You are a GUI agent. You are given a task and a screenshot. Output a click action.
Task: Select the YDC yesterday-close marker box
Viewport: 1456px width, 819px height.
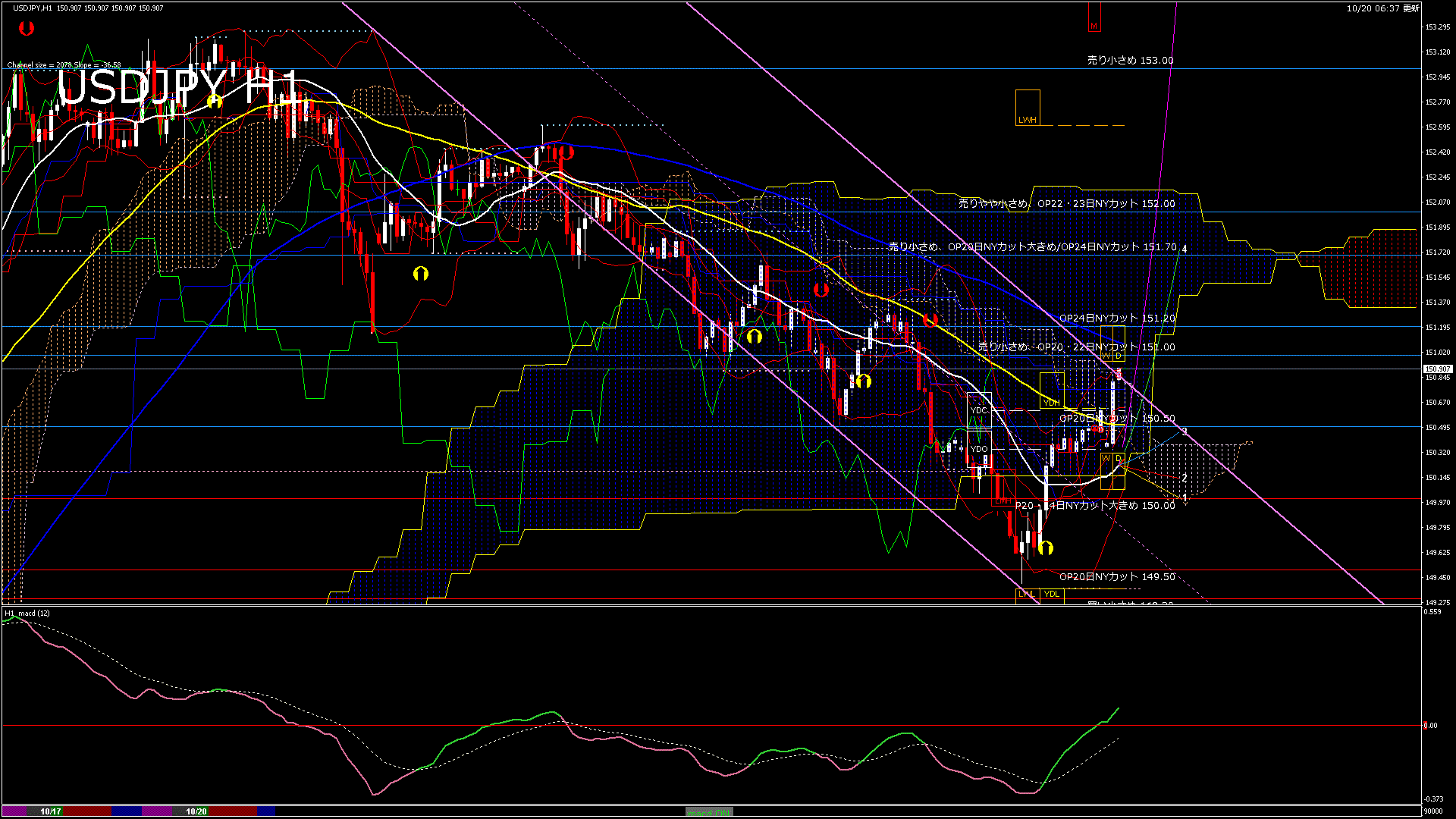979,410
